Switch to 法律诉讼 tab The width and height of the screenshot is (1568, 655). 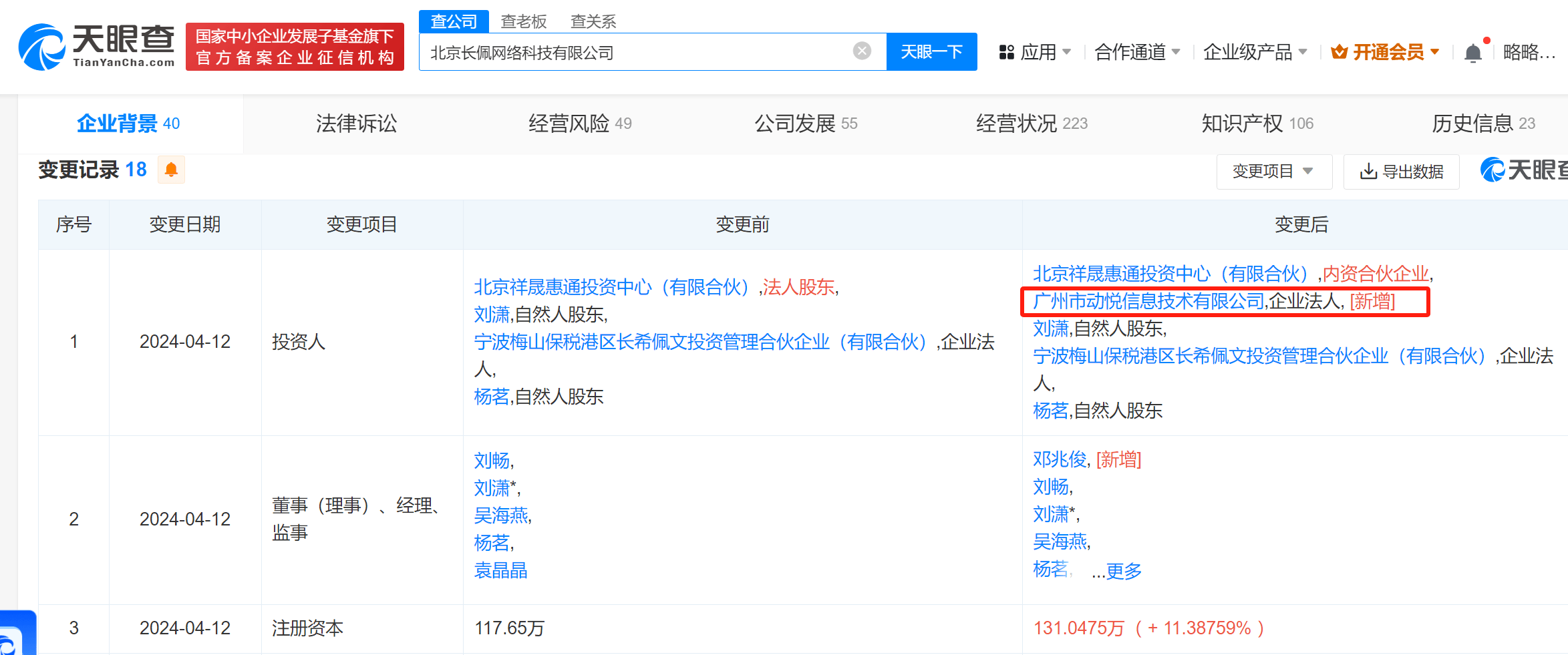pos(356,124)
